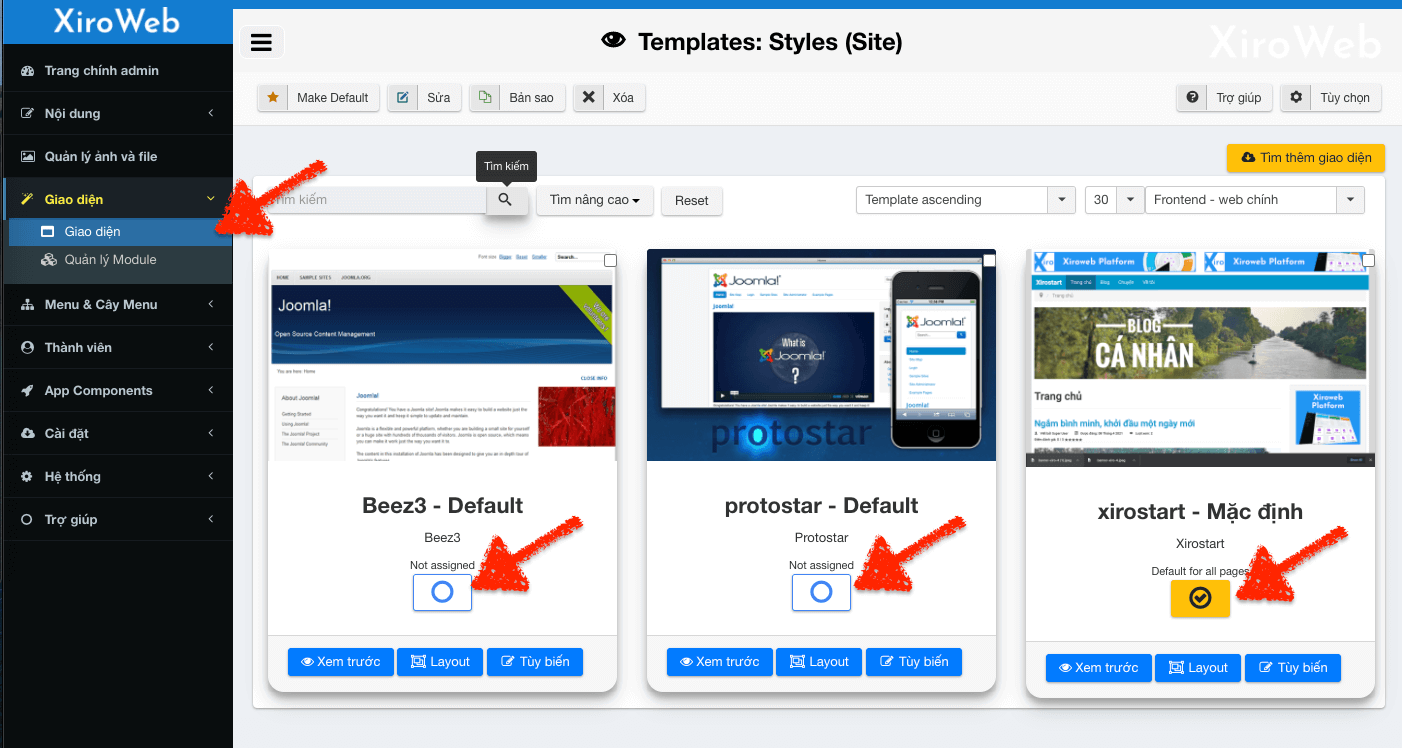
Task: Select the Quản lý Module submenu item
Action: (120, 260)
